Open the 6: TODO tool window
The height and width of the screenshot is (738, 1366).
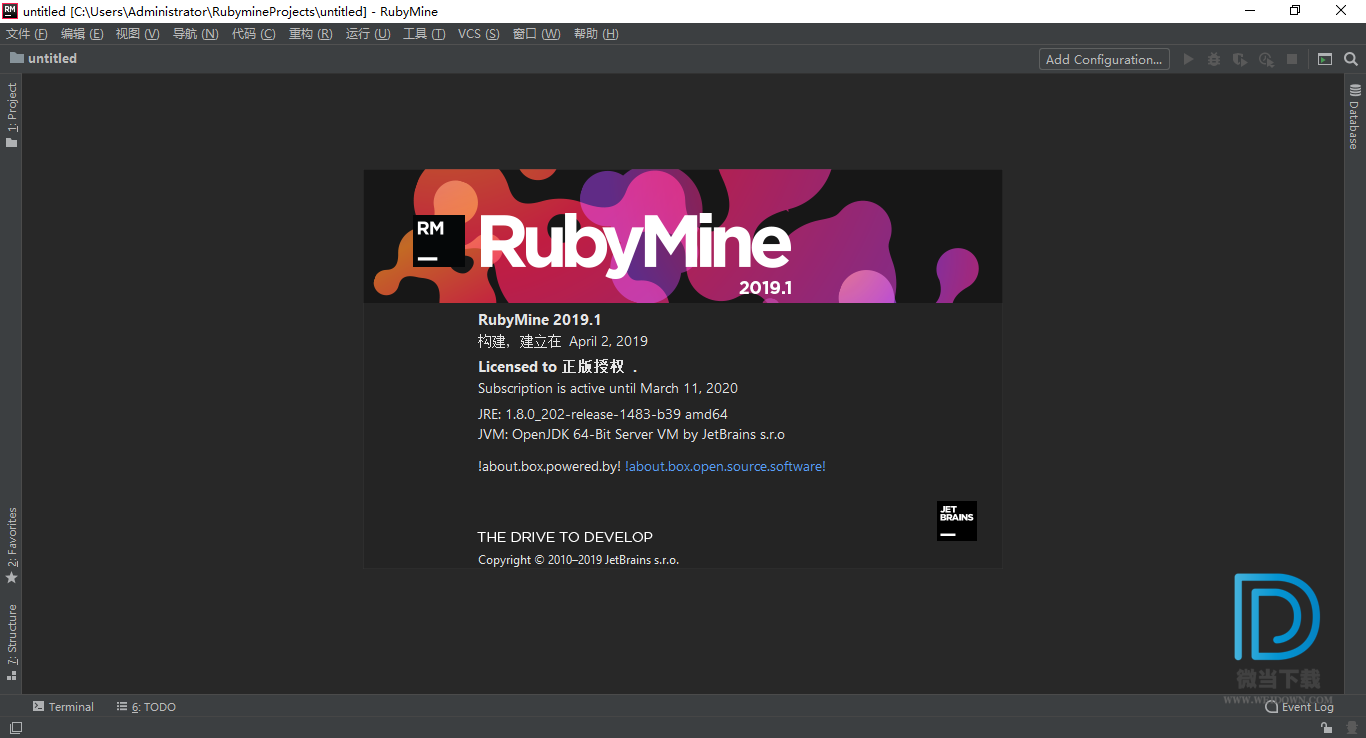(146, 707)
